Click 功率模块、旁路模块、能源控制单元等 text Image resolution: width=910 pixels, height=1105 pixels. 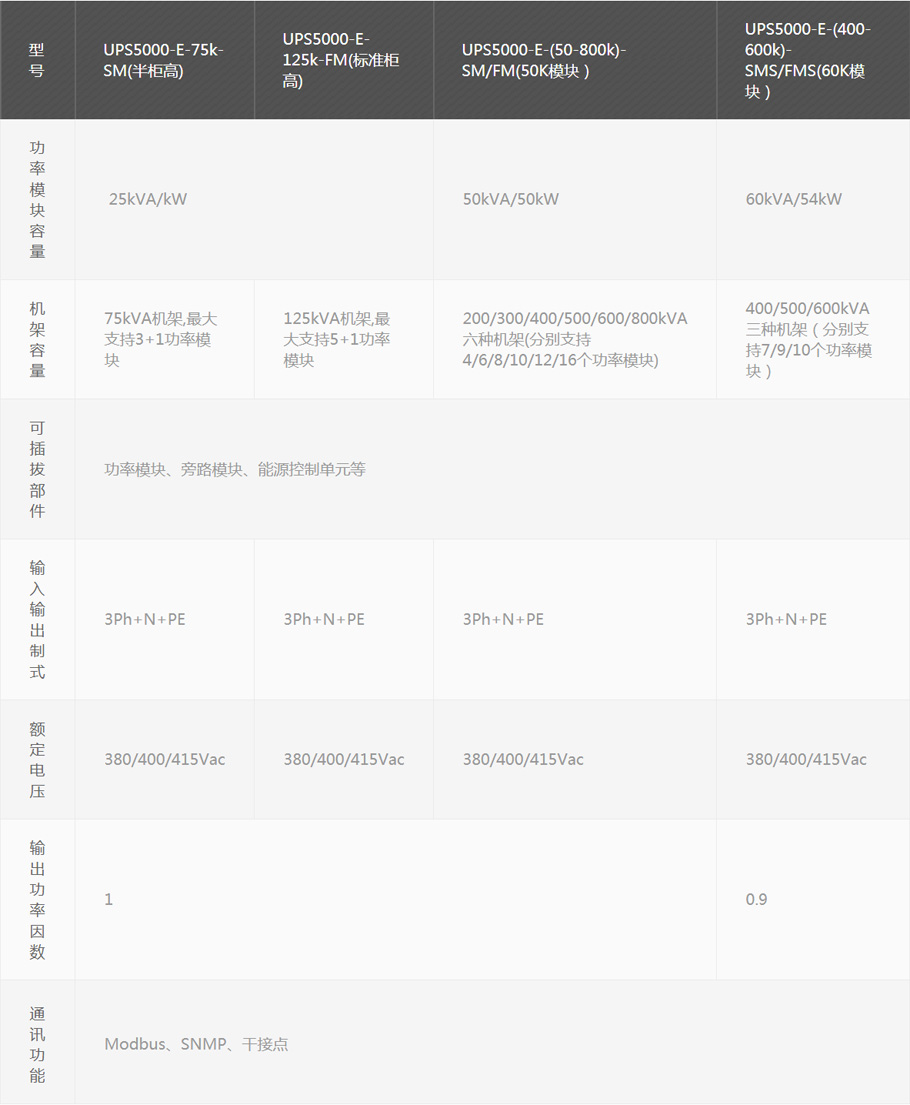click(235, 469)
